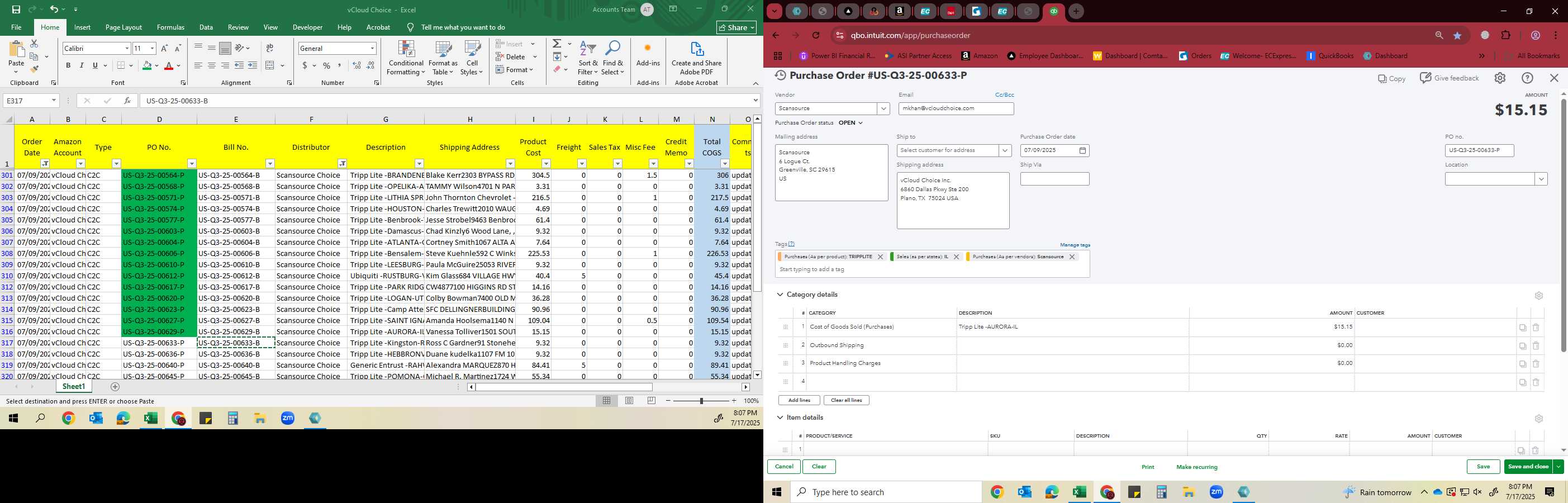Open Conditional Formatting menu
Image resolution: width=1568 pixels, height=503 pixels.
coord(406,58)
